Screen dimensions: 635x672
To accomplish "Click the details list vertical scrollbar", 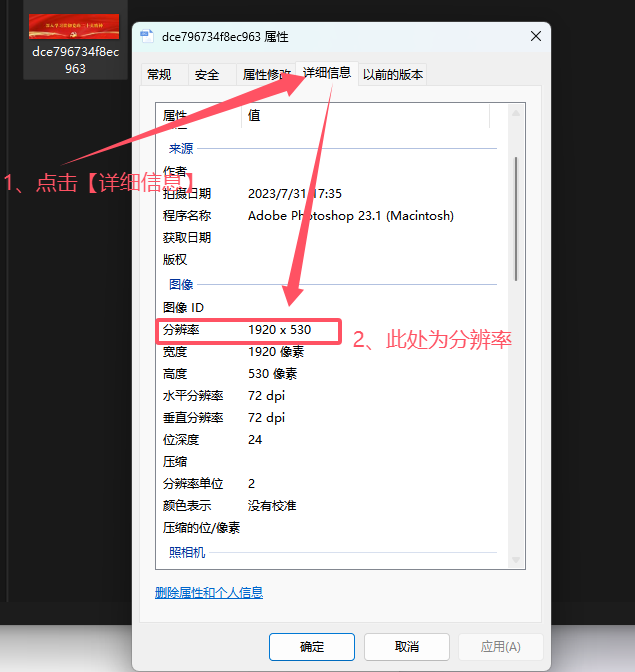I will [516, 218].
